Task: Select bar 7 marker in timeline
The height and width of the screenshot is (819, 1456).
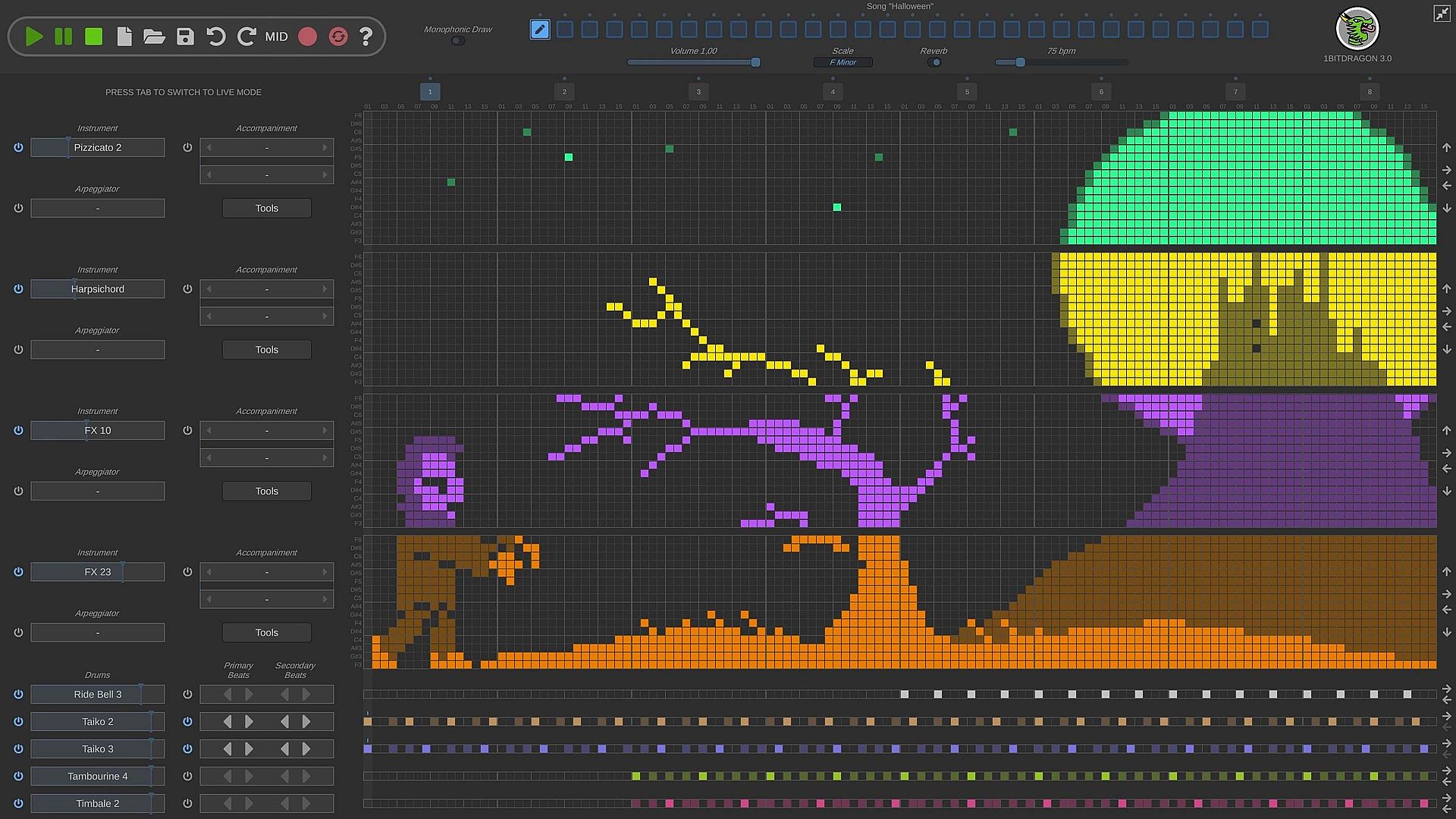Action: point(1235,92)
